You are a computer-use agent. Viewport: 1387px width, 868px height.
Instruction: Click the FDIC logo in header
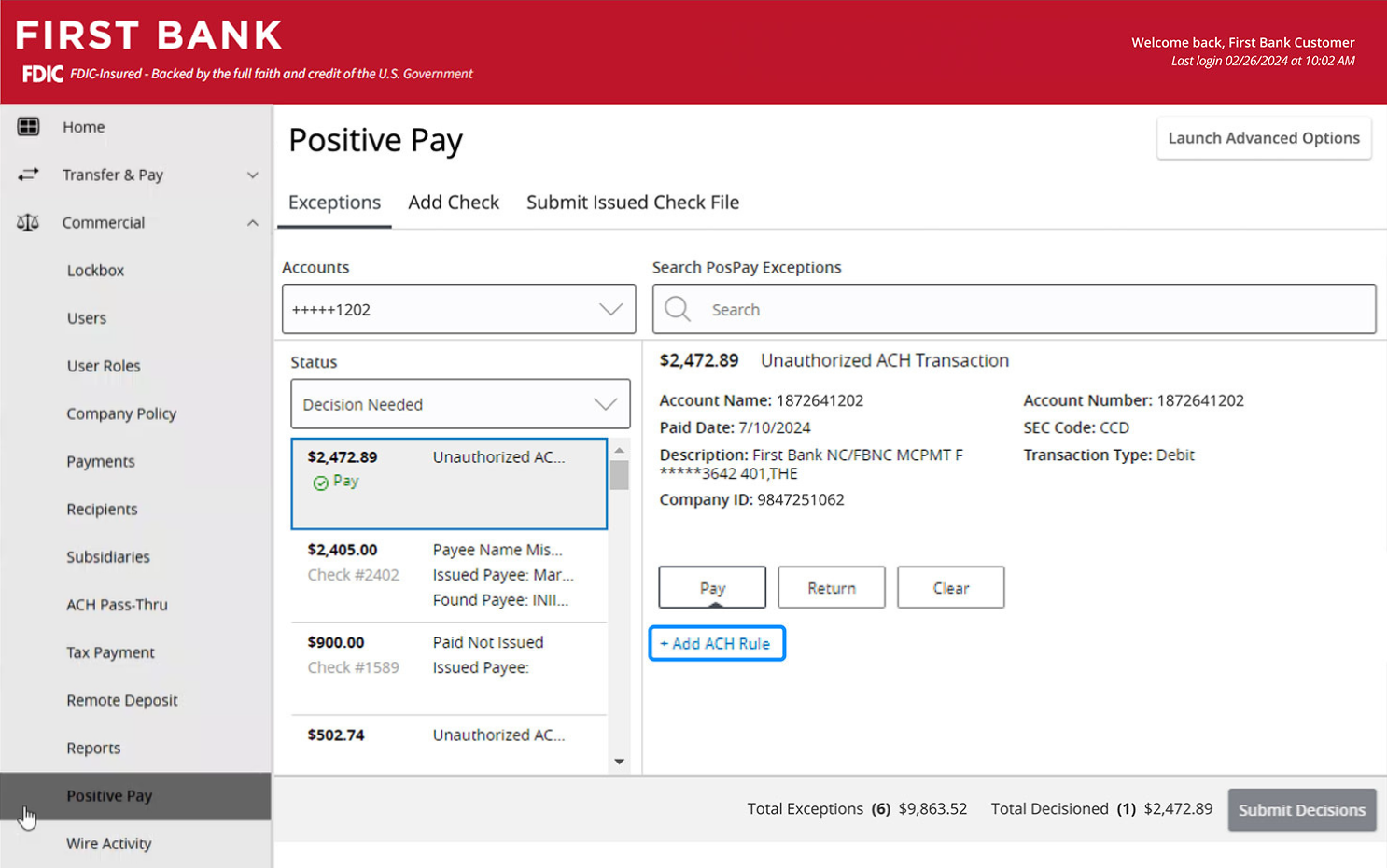(43, 74)
